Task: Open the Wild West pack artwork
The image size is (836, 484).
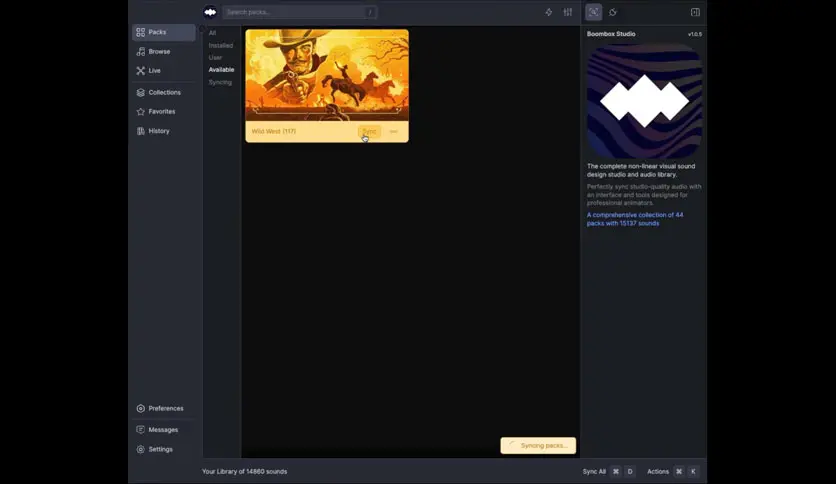Action: (327, 75)
